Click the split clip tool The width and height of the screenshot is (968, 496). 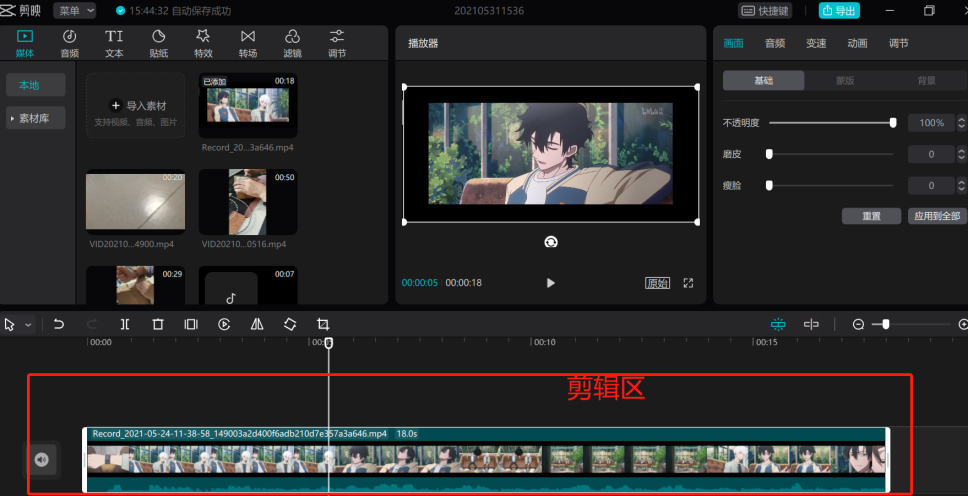(x=125, y=324)
